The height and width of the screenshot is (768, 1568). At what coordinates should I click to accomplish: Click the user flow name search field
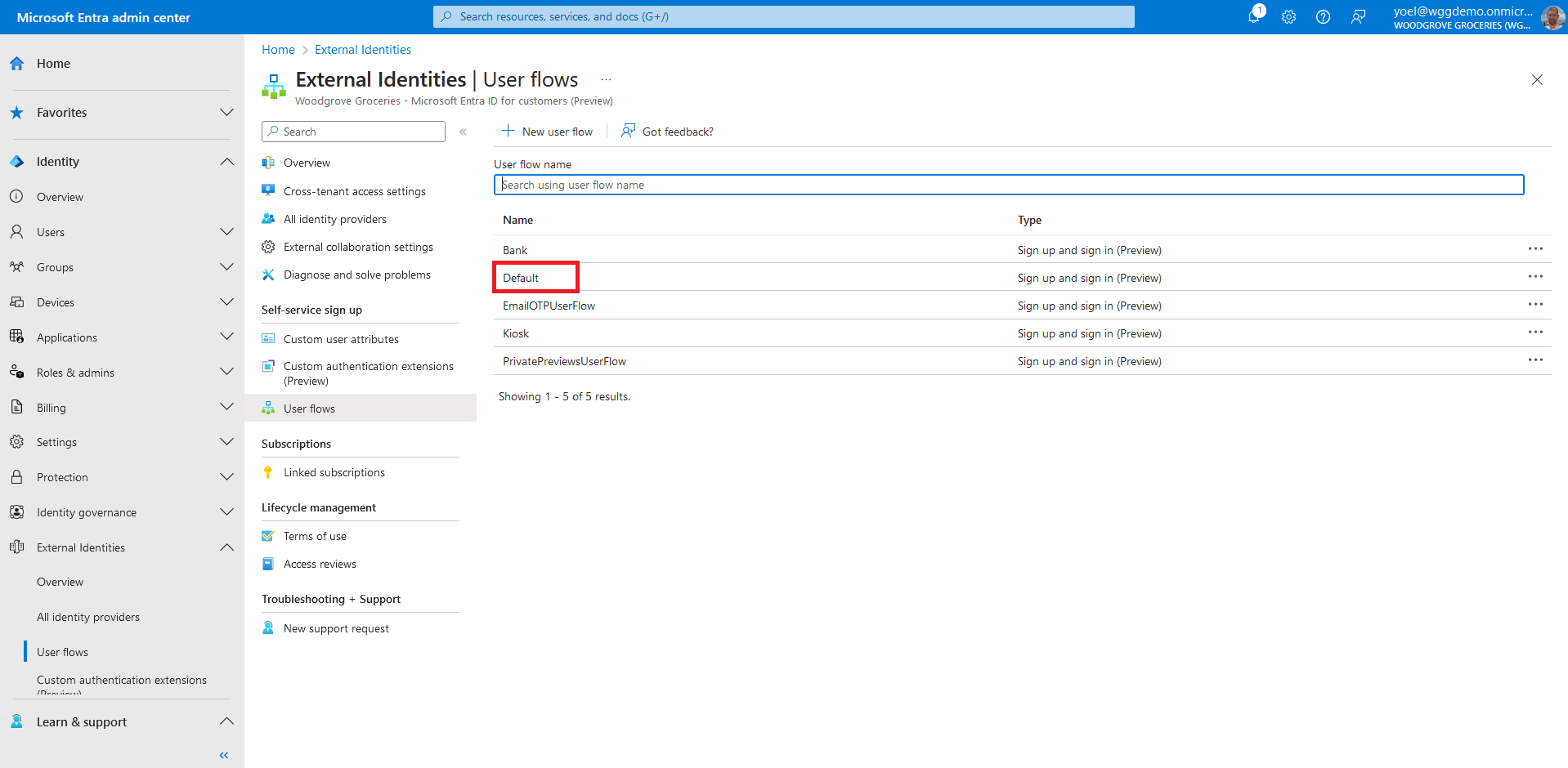1008,185
